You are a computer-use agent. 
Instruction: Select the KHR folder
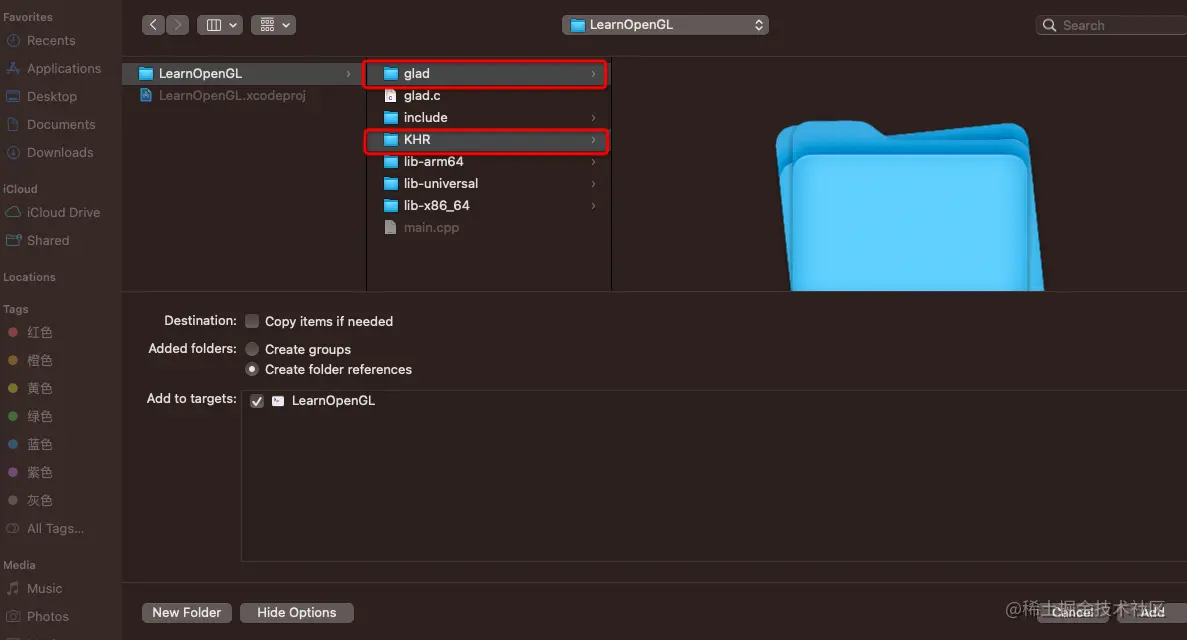(x=488, y=139)
